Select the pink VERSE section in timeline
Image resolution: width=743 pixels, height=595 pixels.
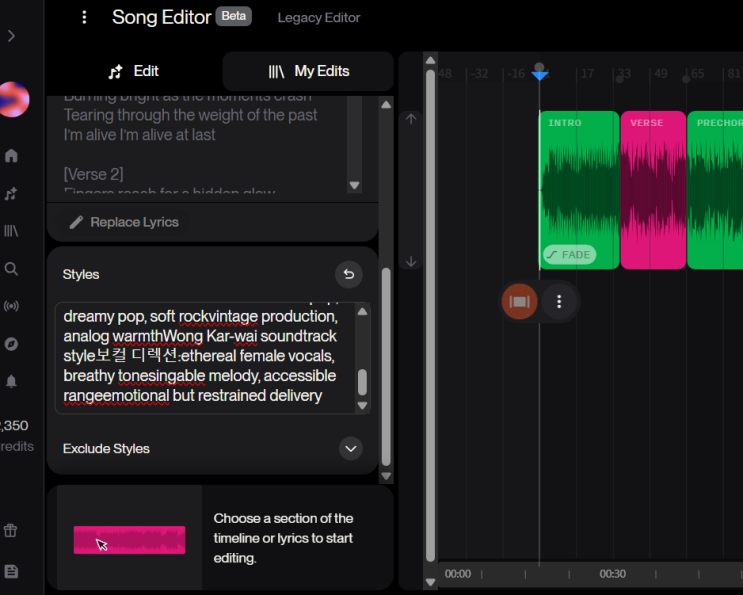coord(653,190)
